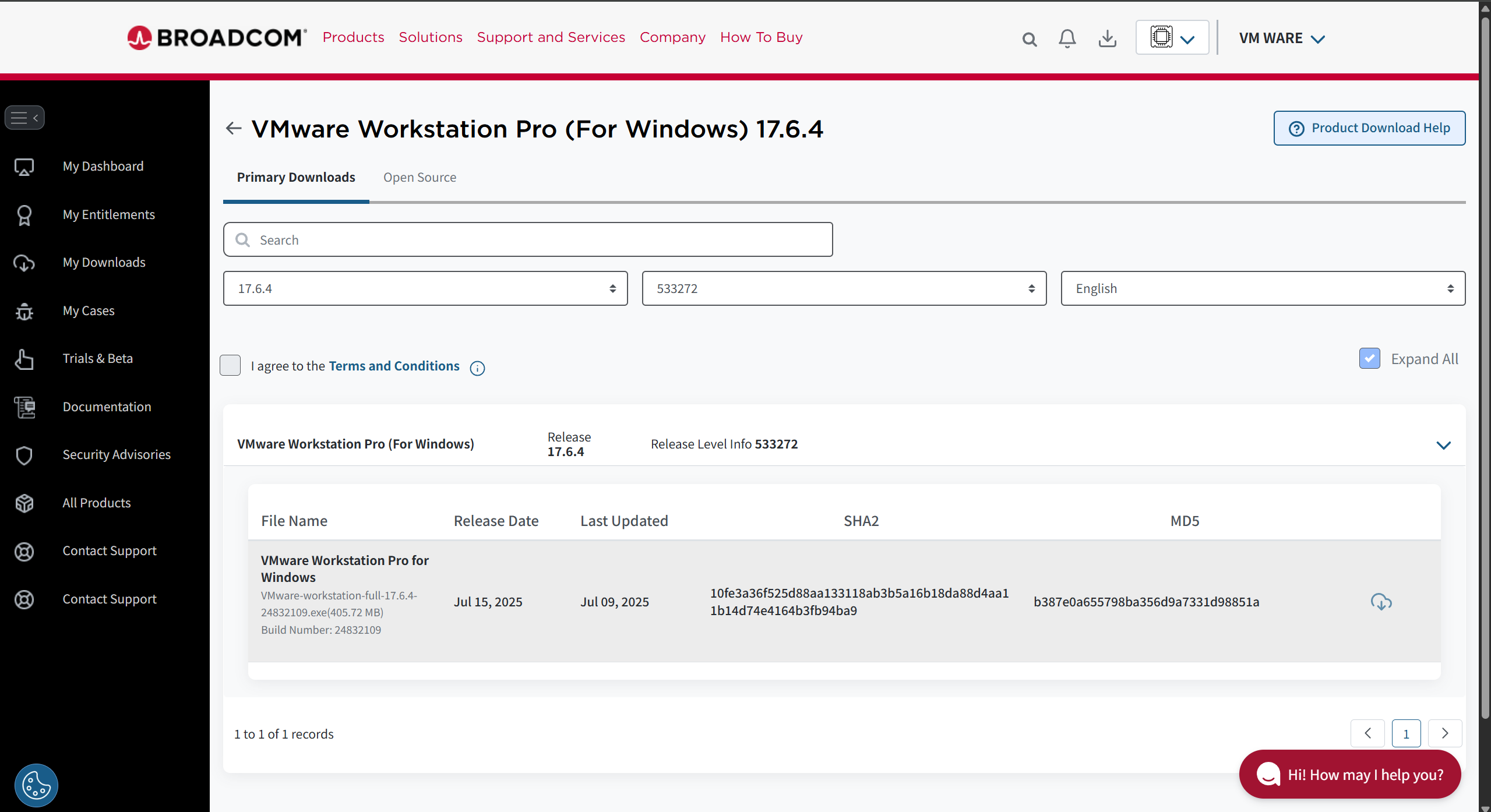Image resolution: width=1491 pixels, height=812 pixels.
Task: Download the VMware Workstation Pro installer file
Action: point(1381,601)
